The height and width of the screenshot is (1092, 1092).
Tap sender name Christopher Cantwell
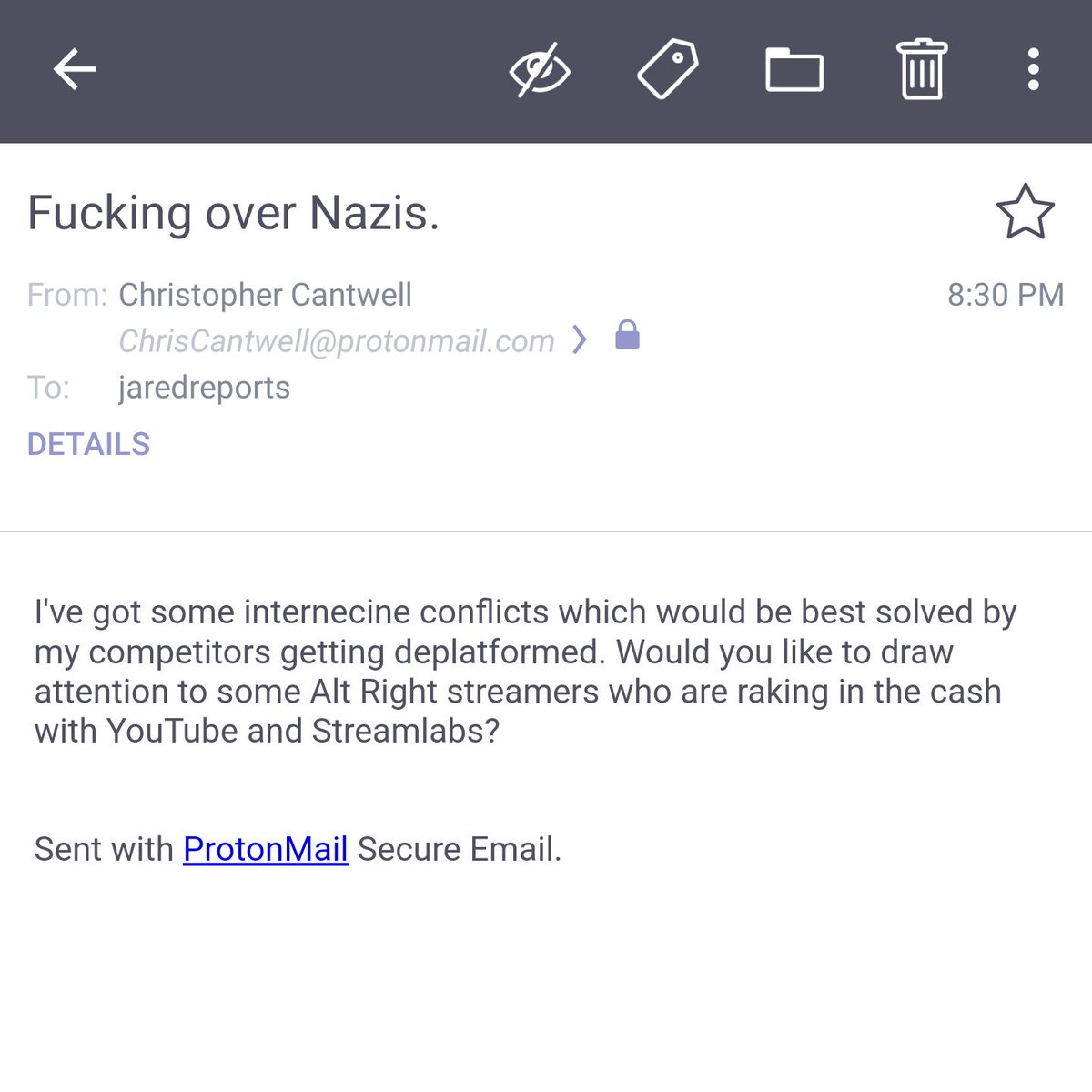pyautogui.click(x=265, y=295)
